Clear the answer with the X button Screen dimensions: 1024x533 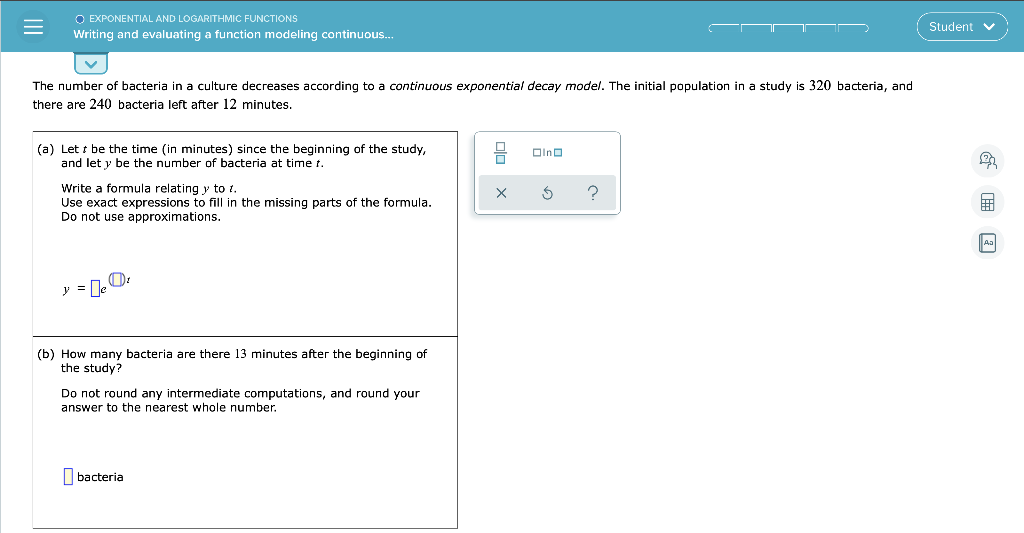tap(501, 193)
